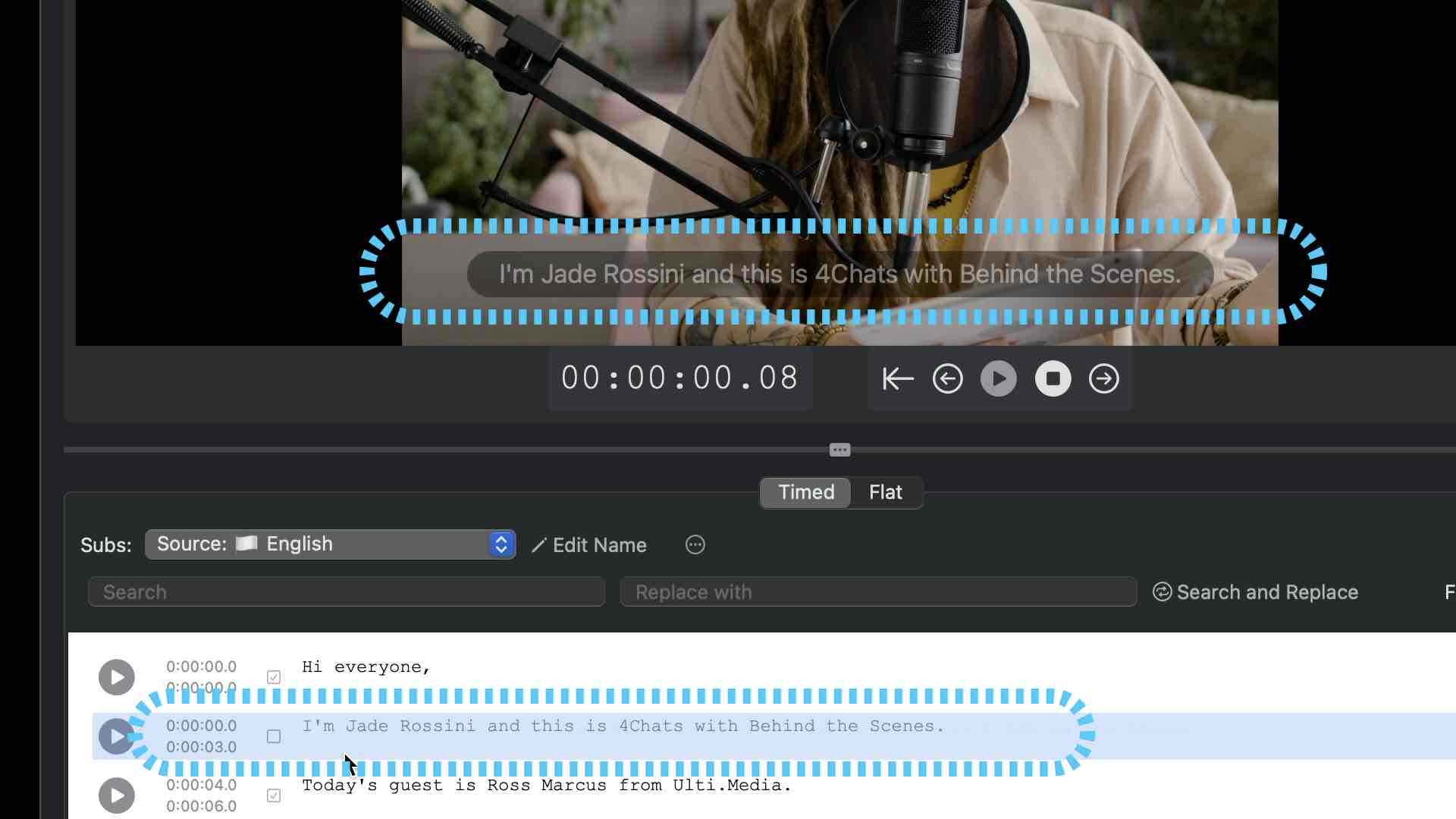Play the 'Today's guest' subtitle line

click(x=117, y=795)
